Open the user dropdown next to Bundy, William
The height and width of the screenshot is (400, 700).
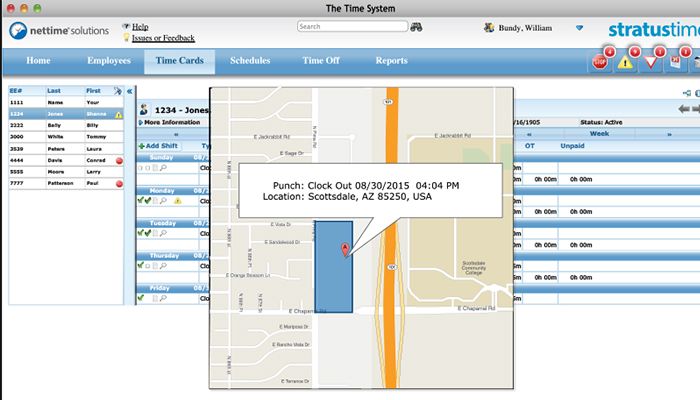coord(580,28)
